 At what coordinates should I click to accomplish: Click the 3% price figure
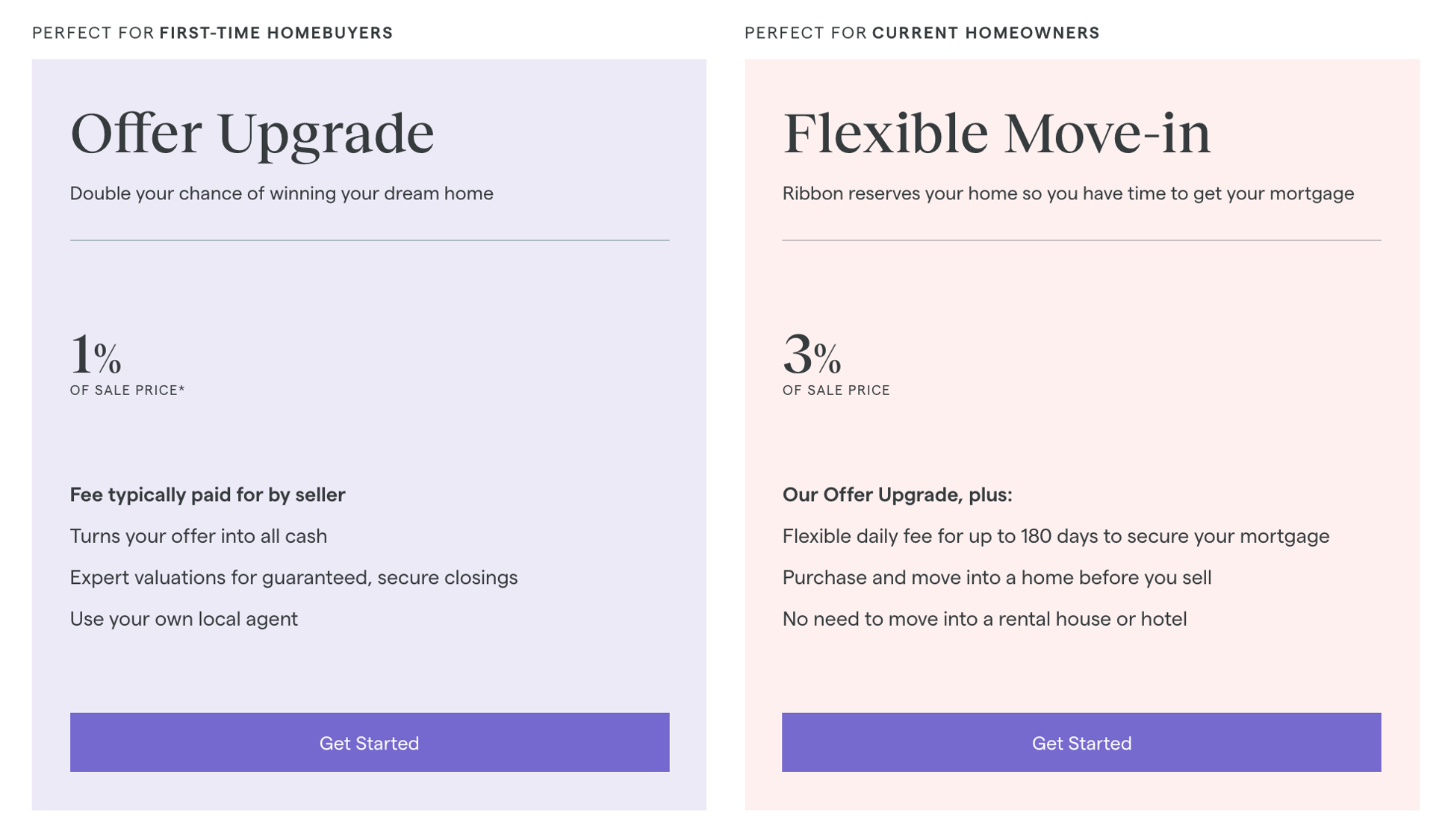click(x=812, y=355)
